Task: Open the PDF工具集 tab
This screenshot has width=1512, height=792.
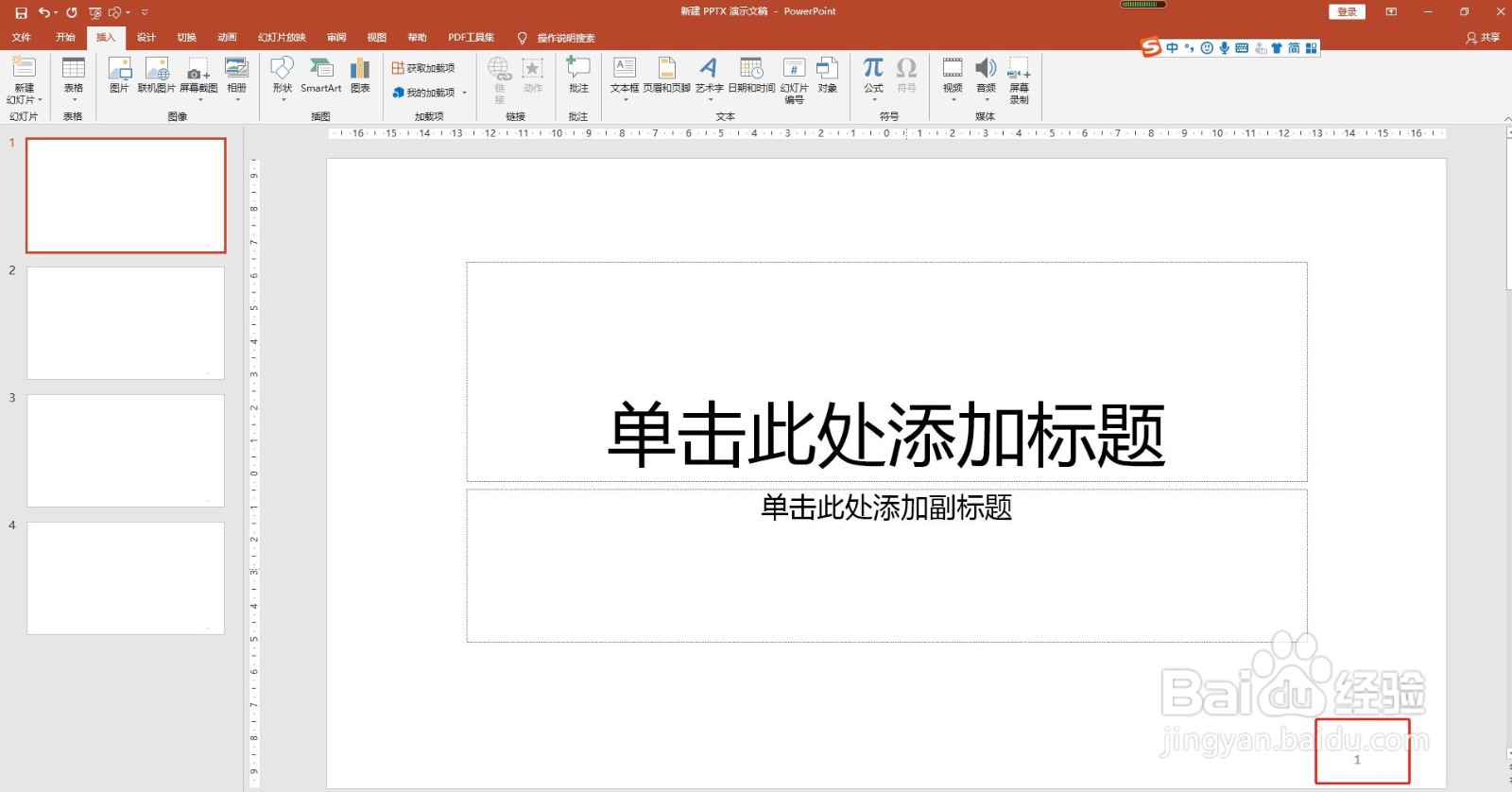Action: (471, 38)
